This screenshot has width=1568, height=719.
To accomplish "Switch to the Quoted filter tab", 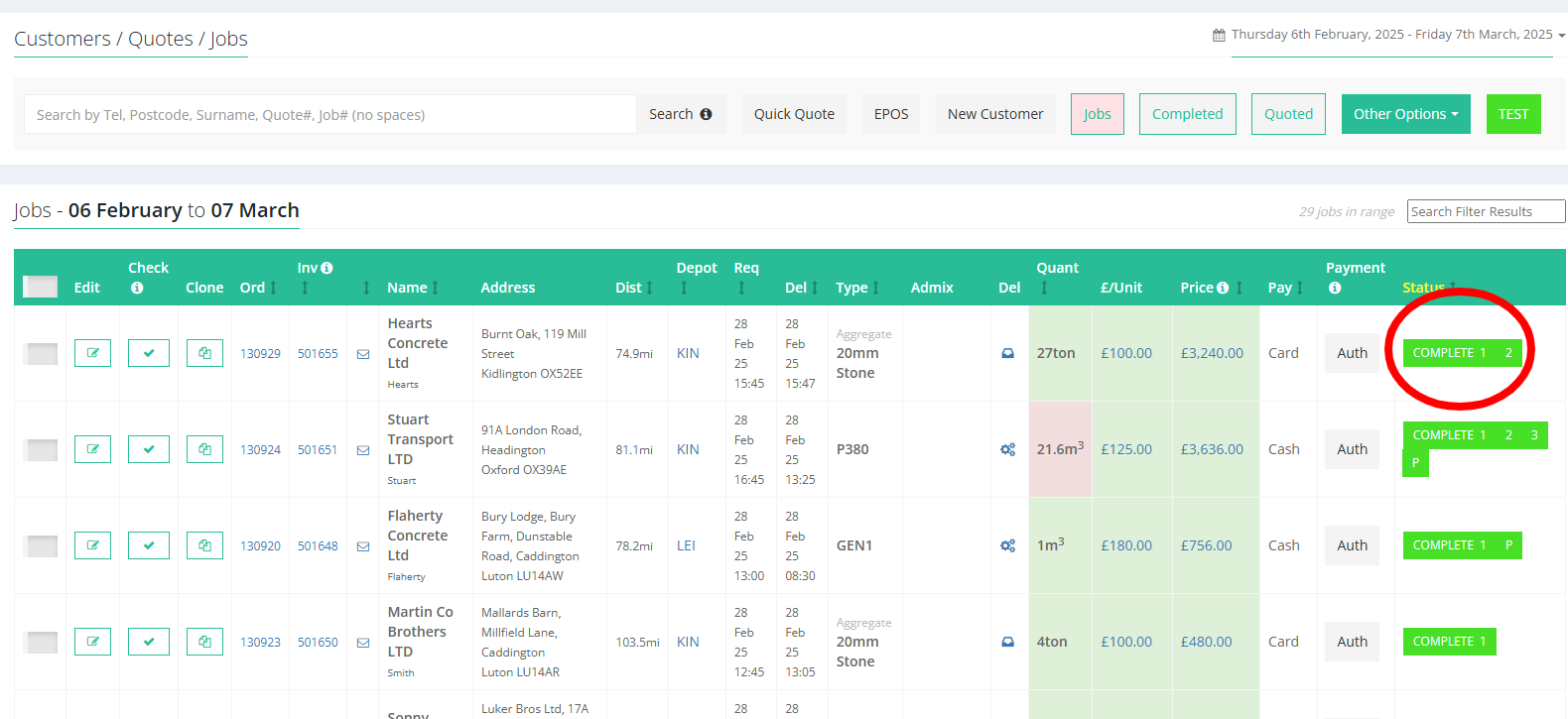I will pyautogui.click(x=1288, y=114).
